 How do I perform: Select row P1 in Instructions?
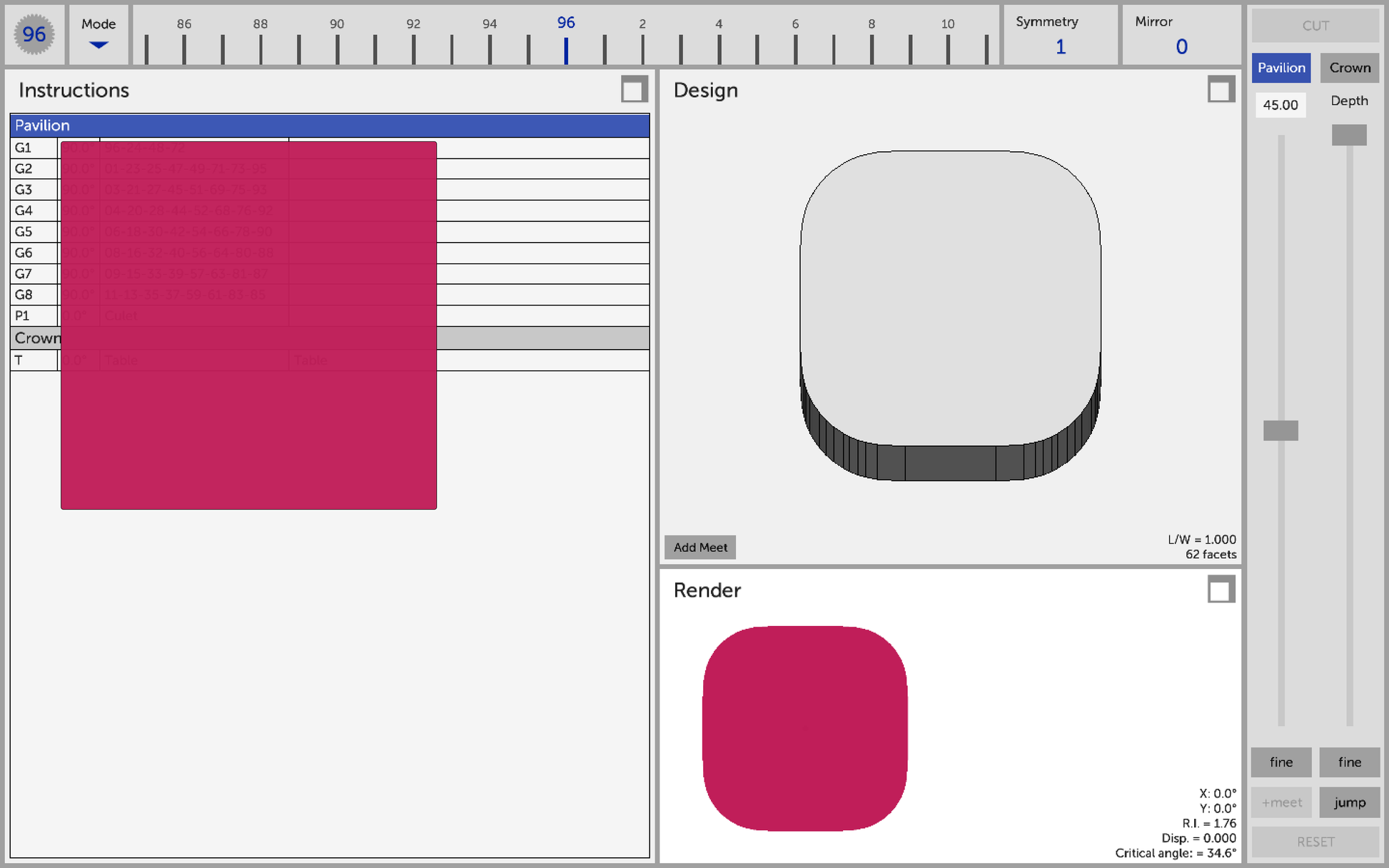pos(330,316)
